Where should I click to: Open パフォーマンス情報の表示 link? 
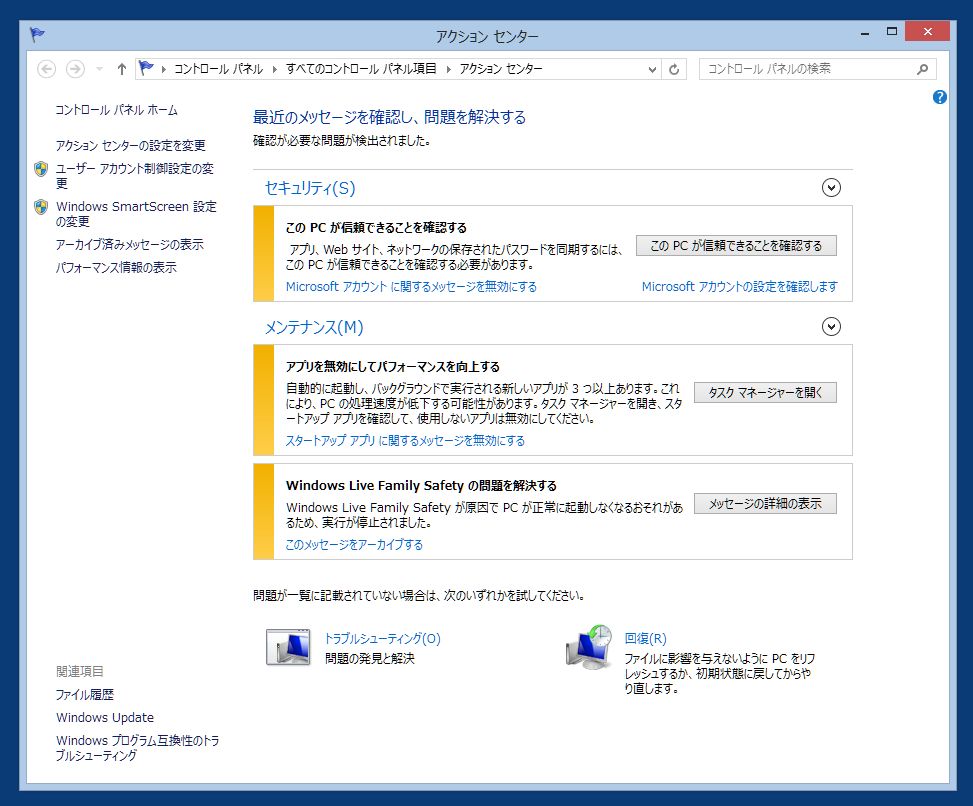click(116, 267)
